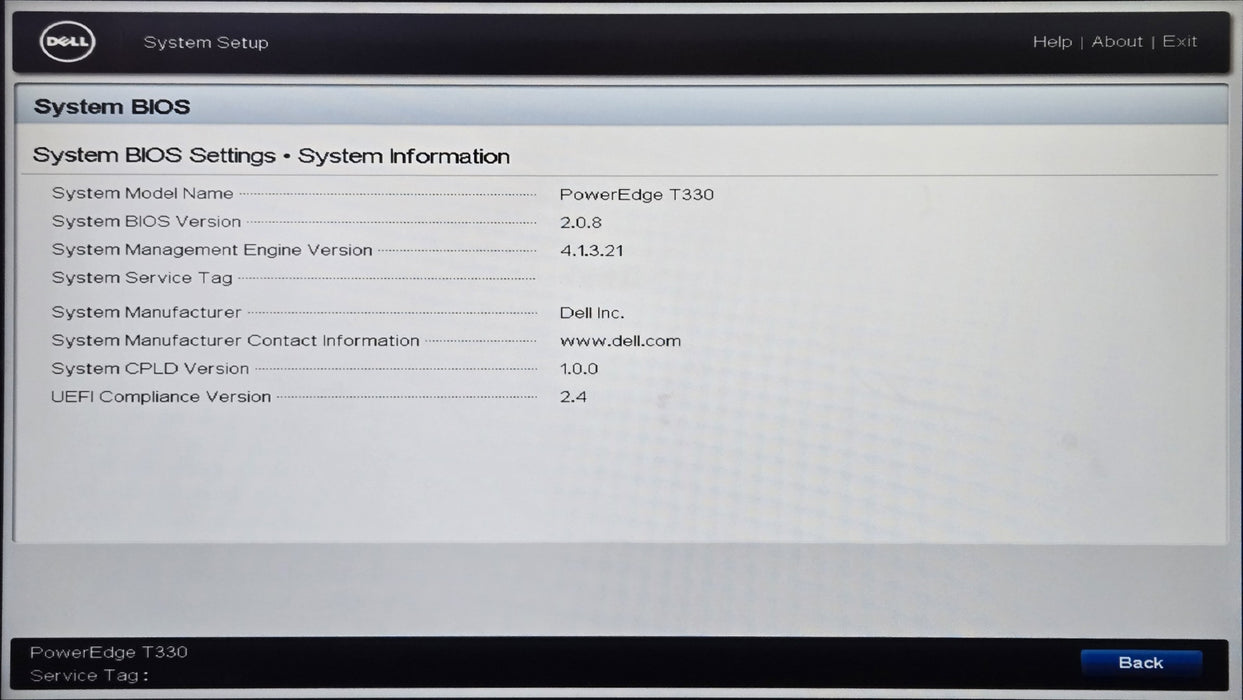Click the 2.4 UEFI version value
This screenshot has width=1243, height=700.
(573, 397)
